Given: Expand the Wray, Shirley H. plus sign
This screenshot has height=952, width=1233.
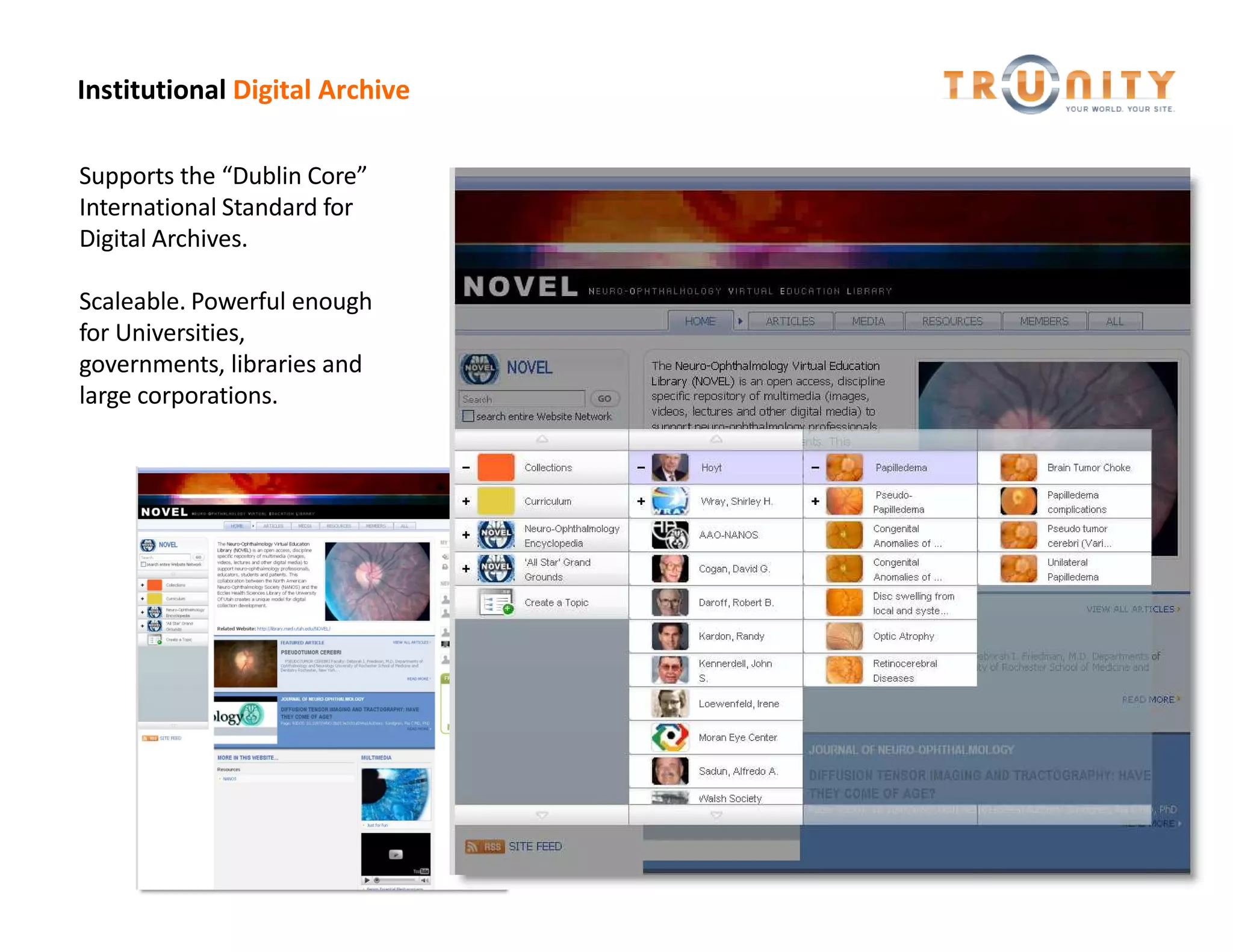Looking at the screenshot, I should tap(641, 501).
